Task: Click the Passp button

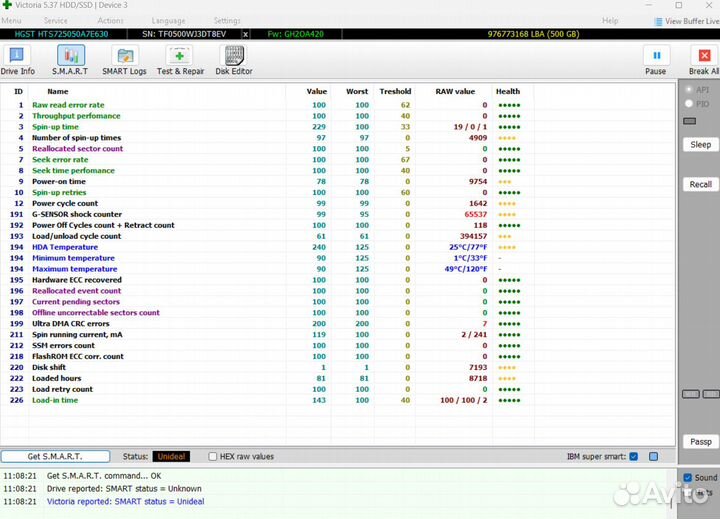Action: 701,442
